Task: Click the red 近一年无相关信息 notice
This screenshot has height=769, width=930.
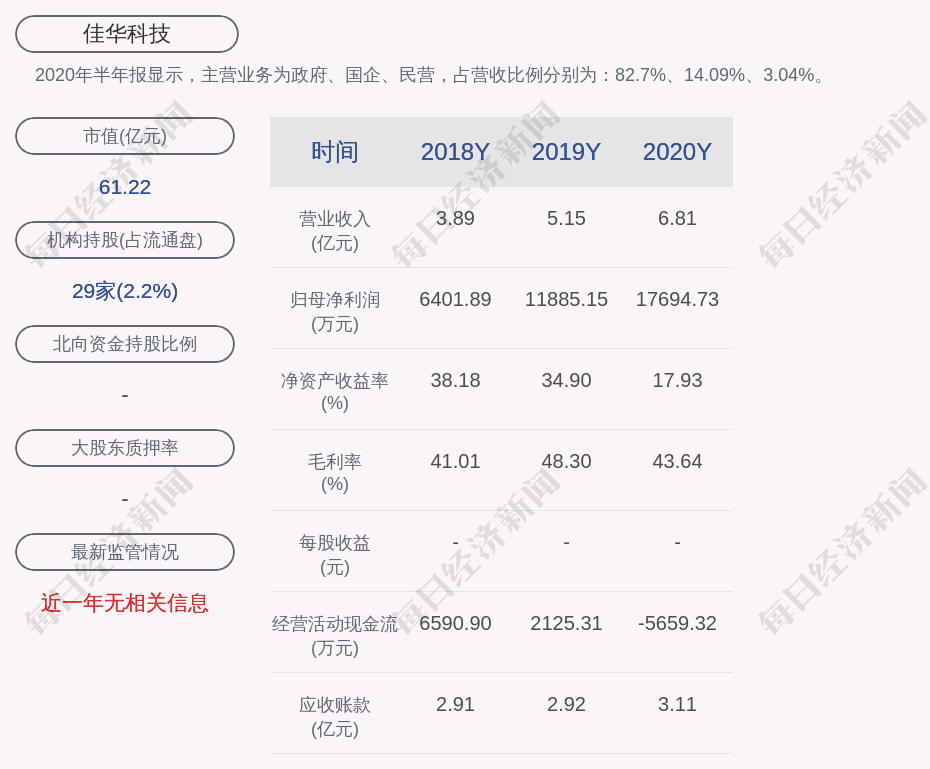Action: 125,603
